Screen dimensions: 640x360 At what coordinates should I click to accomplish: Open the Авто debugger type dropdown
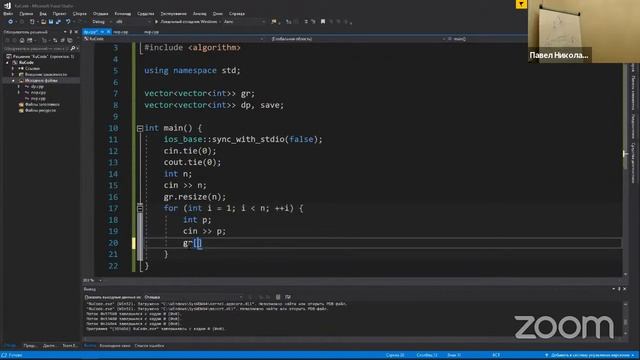pyautogui.click(x=244, y=22)
